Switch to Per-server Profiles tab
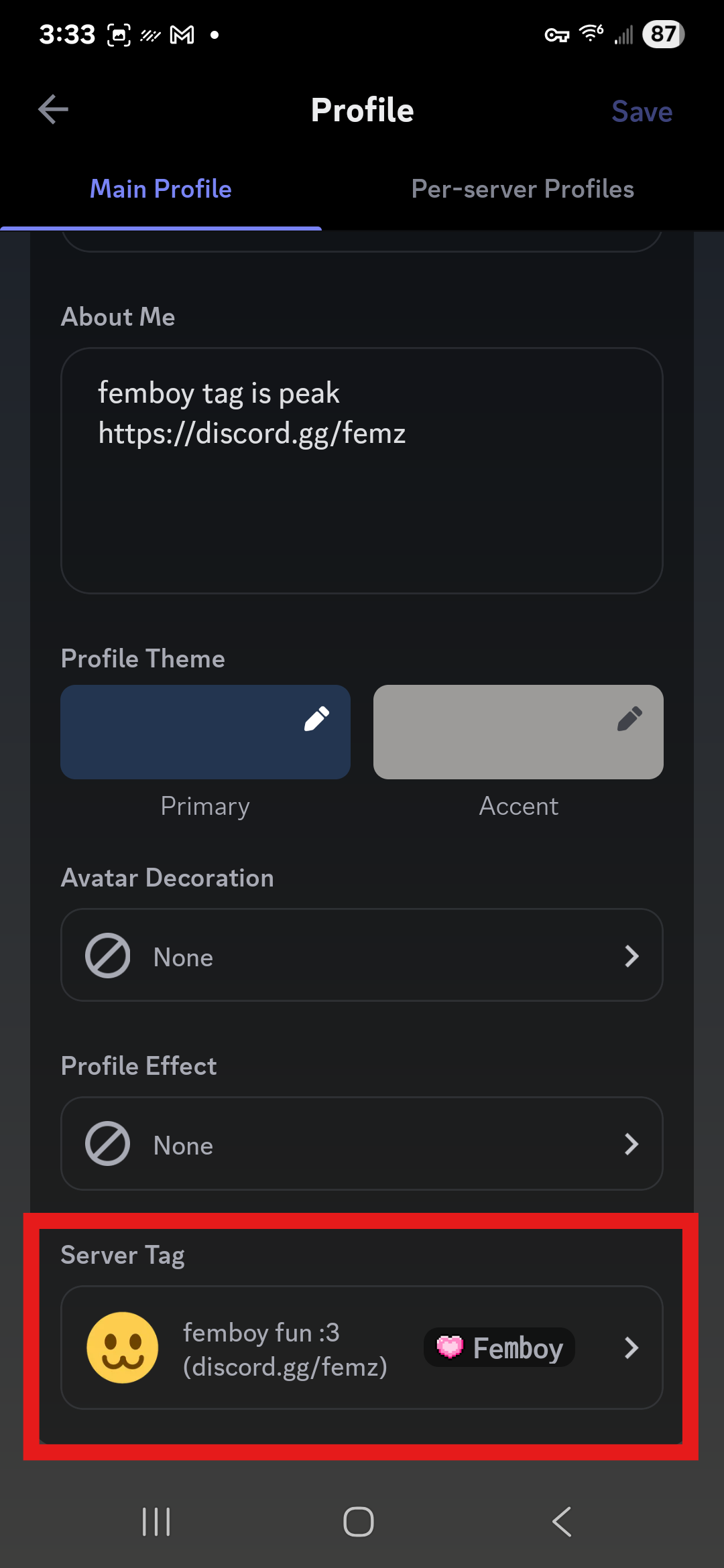 point(523,190)
